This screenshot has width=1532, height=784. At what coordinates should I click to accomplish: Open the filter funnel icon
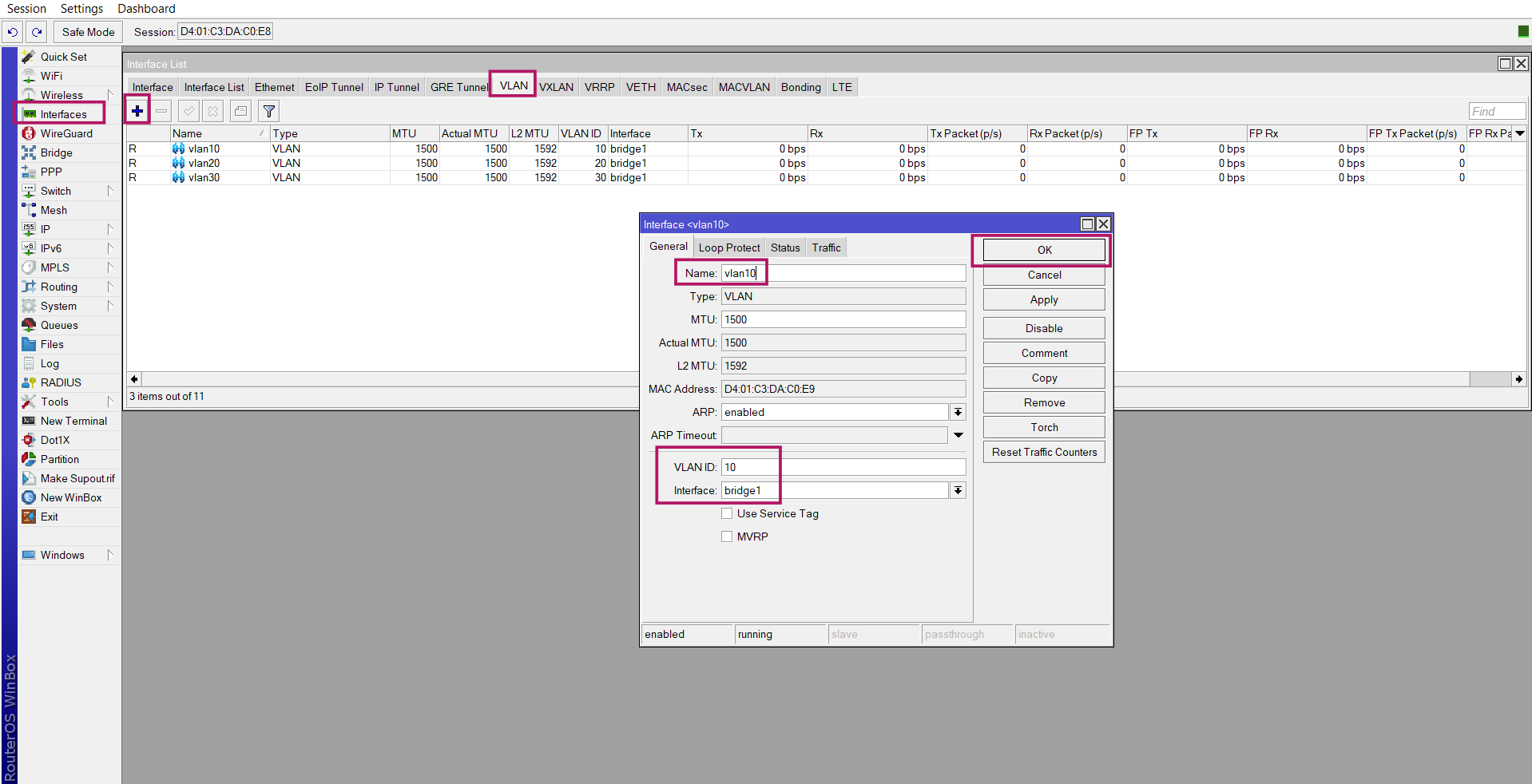pos(269,111)
